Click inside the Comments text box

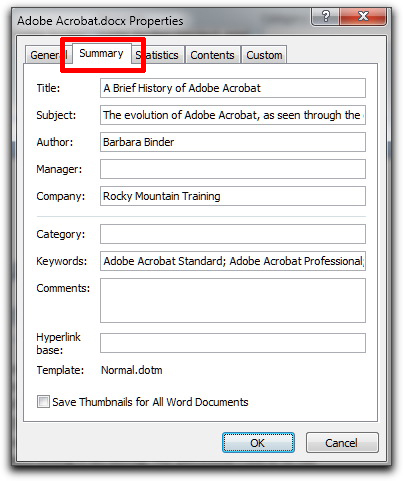pos(233,301)
